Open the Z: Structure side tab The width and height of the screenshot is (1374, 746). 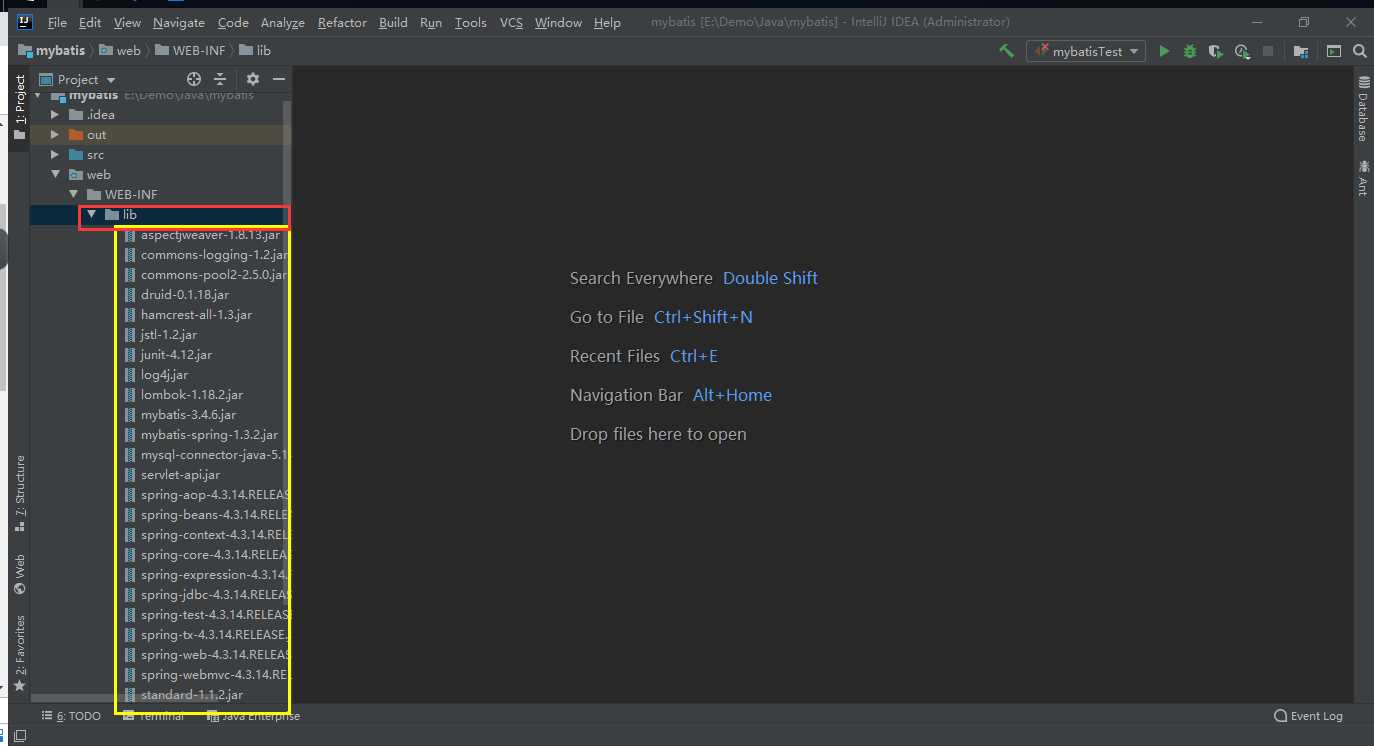click(20, 493)
